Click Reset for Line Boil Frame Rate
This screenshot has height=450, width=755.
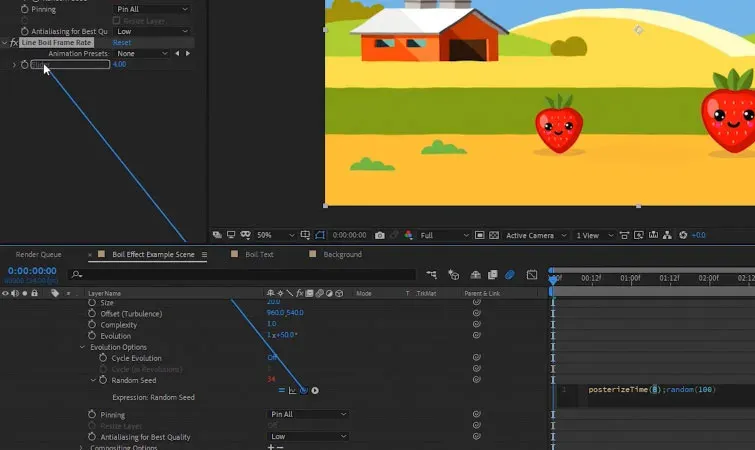tap(122, 42)
